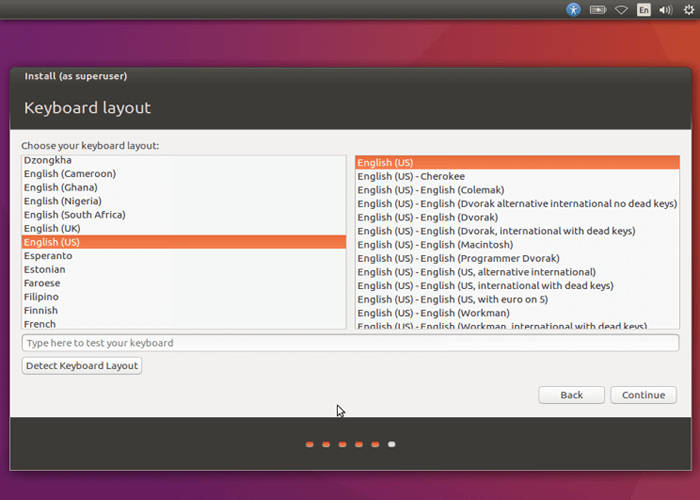700x500 pixels.
Task: Choose English (US, international with dead keys)
Action: (x=517, y=286)
